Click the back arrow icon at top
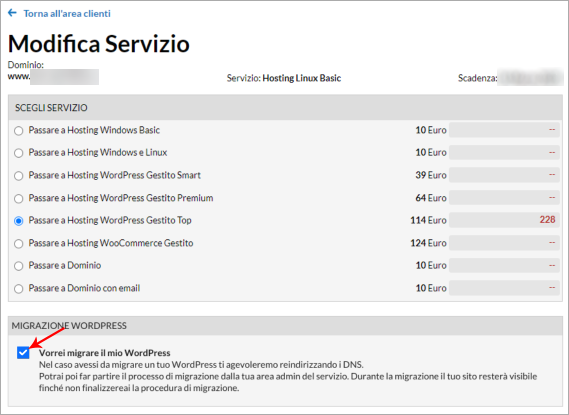This screenshot has width=569, height=415. coord(12,13)
